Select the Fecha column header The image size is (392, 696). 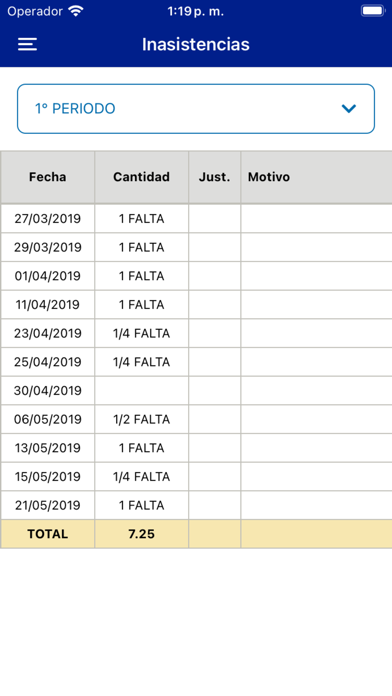coord(48,177)
